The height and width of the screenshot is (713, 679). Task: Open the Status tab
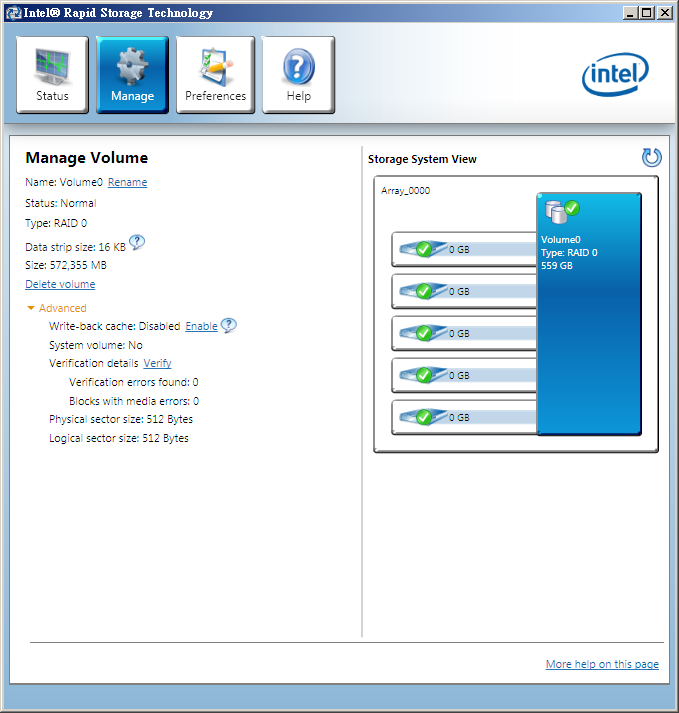click(52, 75)
